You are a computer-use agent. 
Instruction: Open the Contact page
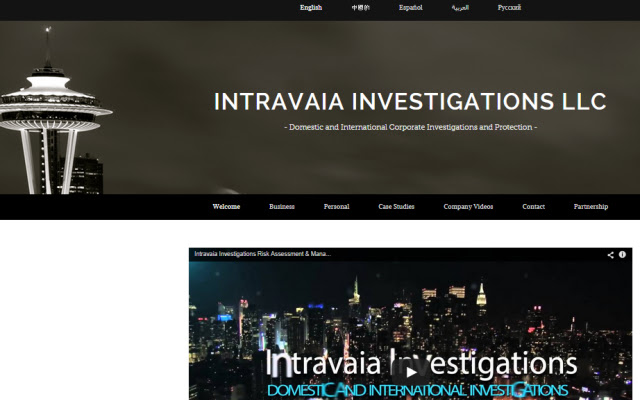coord(533,207)
